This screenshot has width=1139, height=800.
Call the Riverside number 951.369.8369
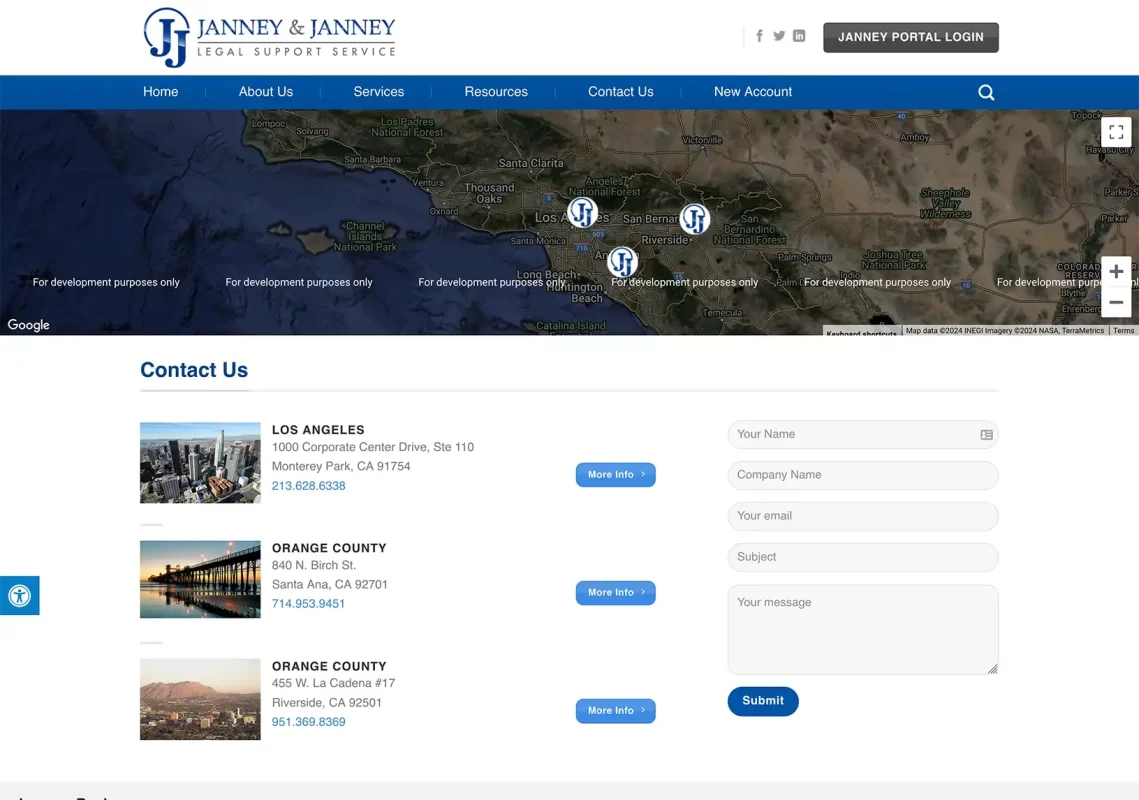pyautogui.click(x=309, y=722)
